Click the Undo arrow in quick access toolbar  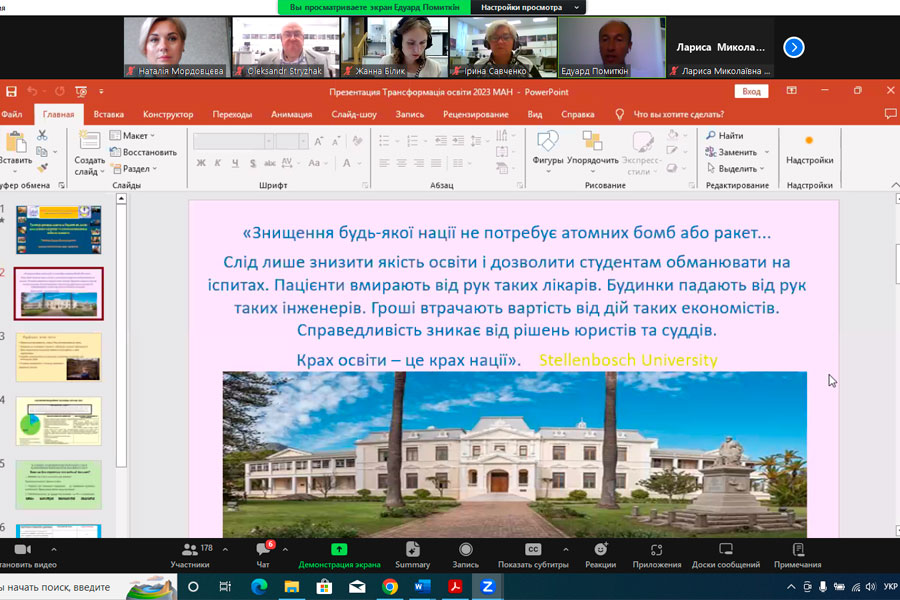(x=32, y=91)
